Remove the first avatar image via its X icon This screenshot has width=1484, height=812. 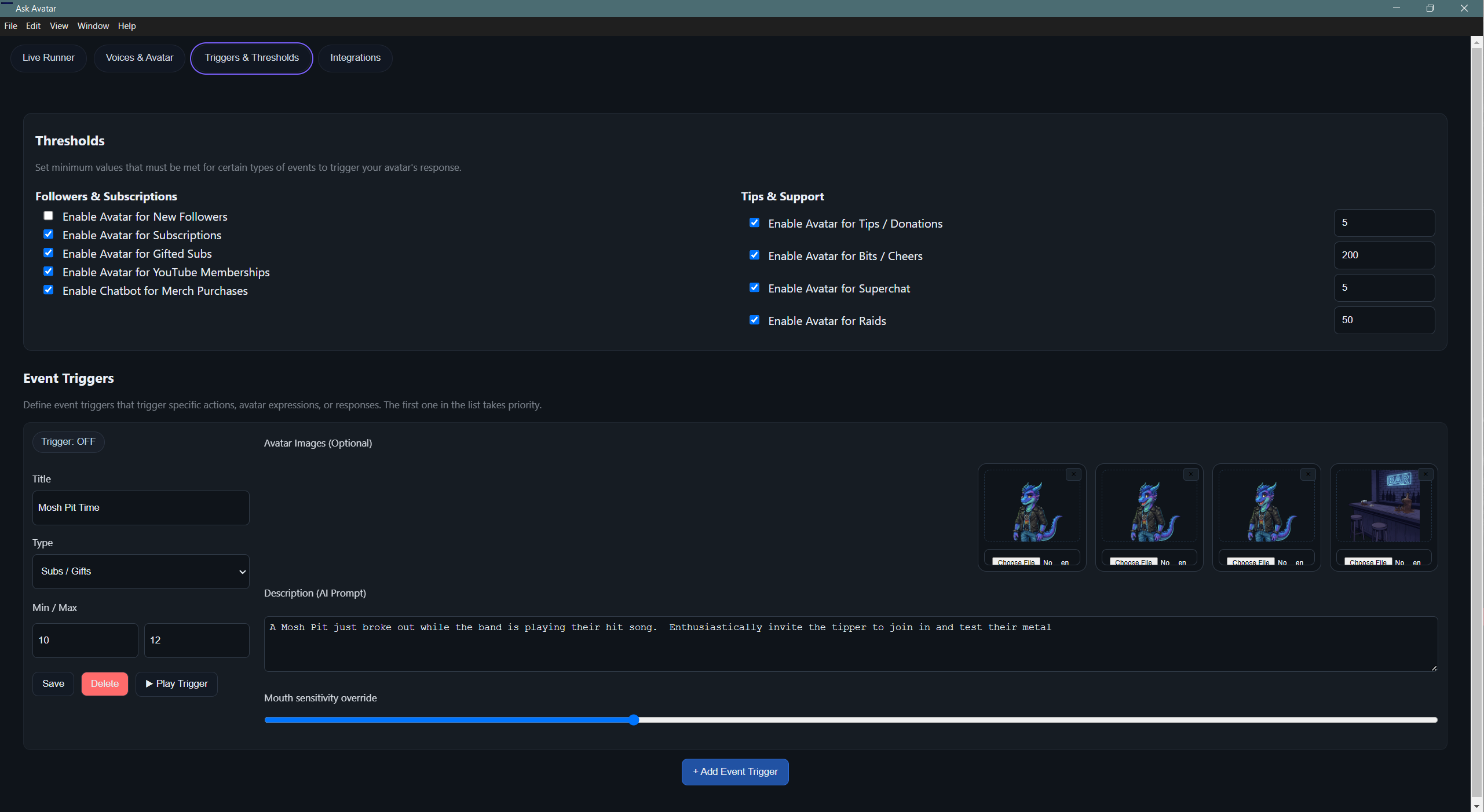[x=1073, y=474]
